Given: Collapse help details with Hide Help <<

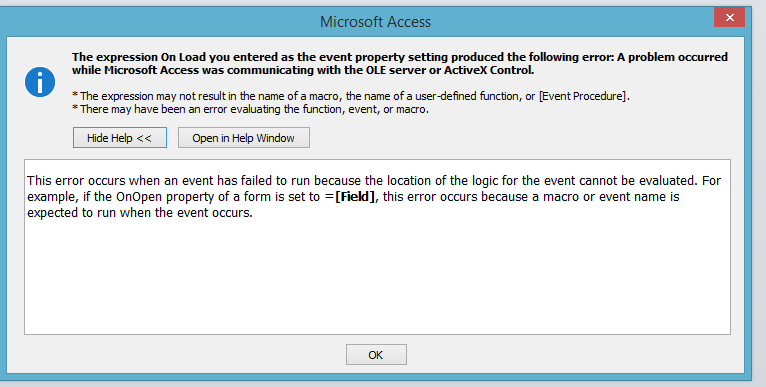Looking at the screenshot, I should (120, 138).
